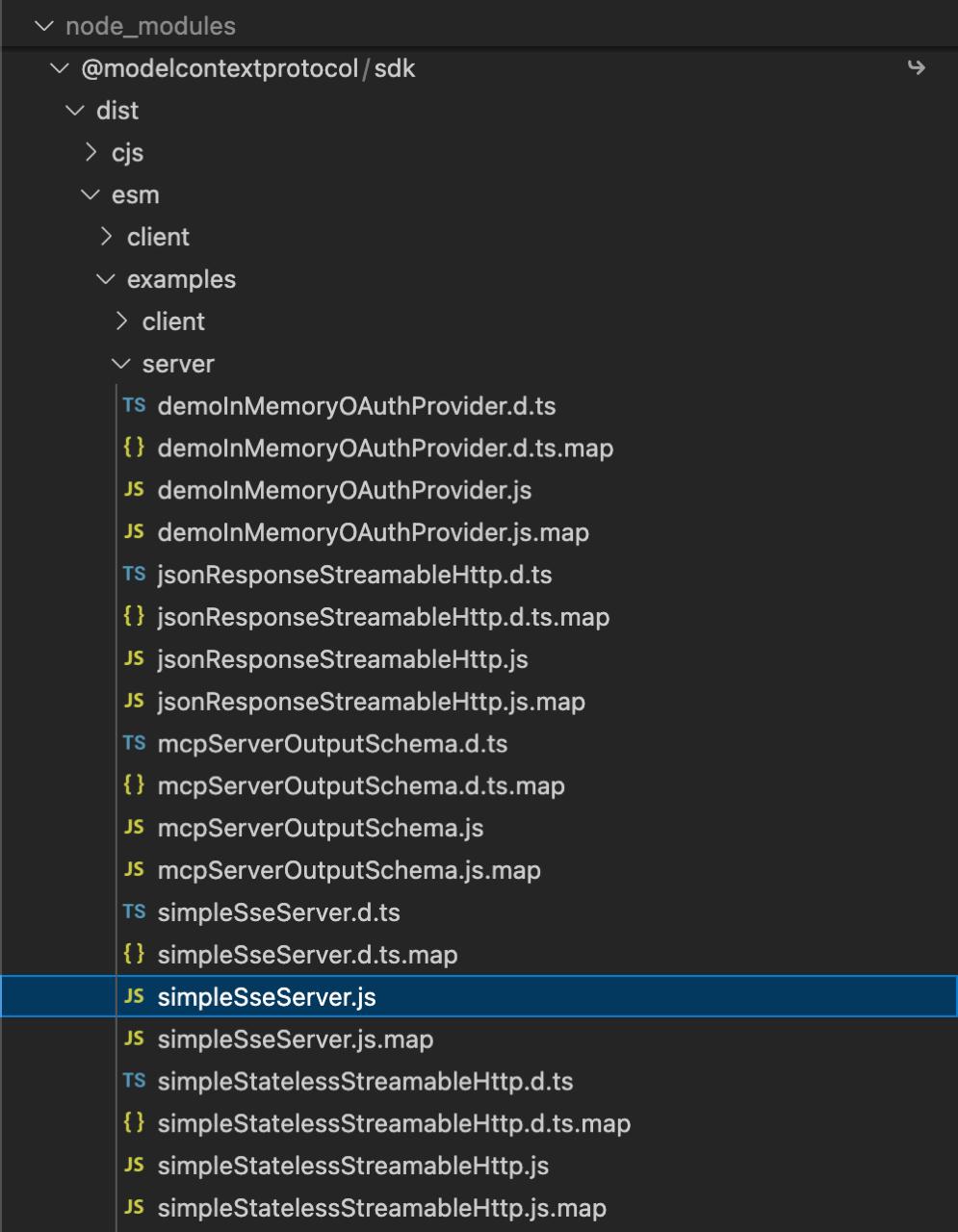Open simpleSseServer.js file
The width and height of the screenshot is (958, 1232).
coord(267,997)
